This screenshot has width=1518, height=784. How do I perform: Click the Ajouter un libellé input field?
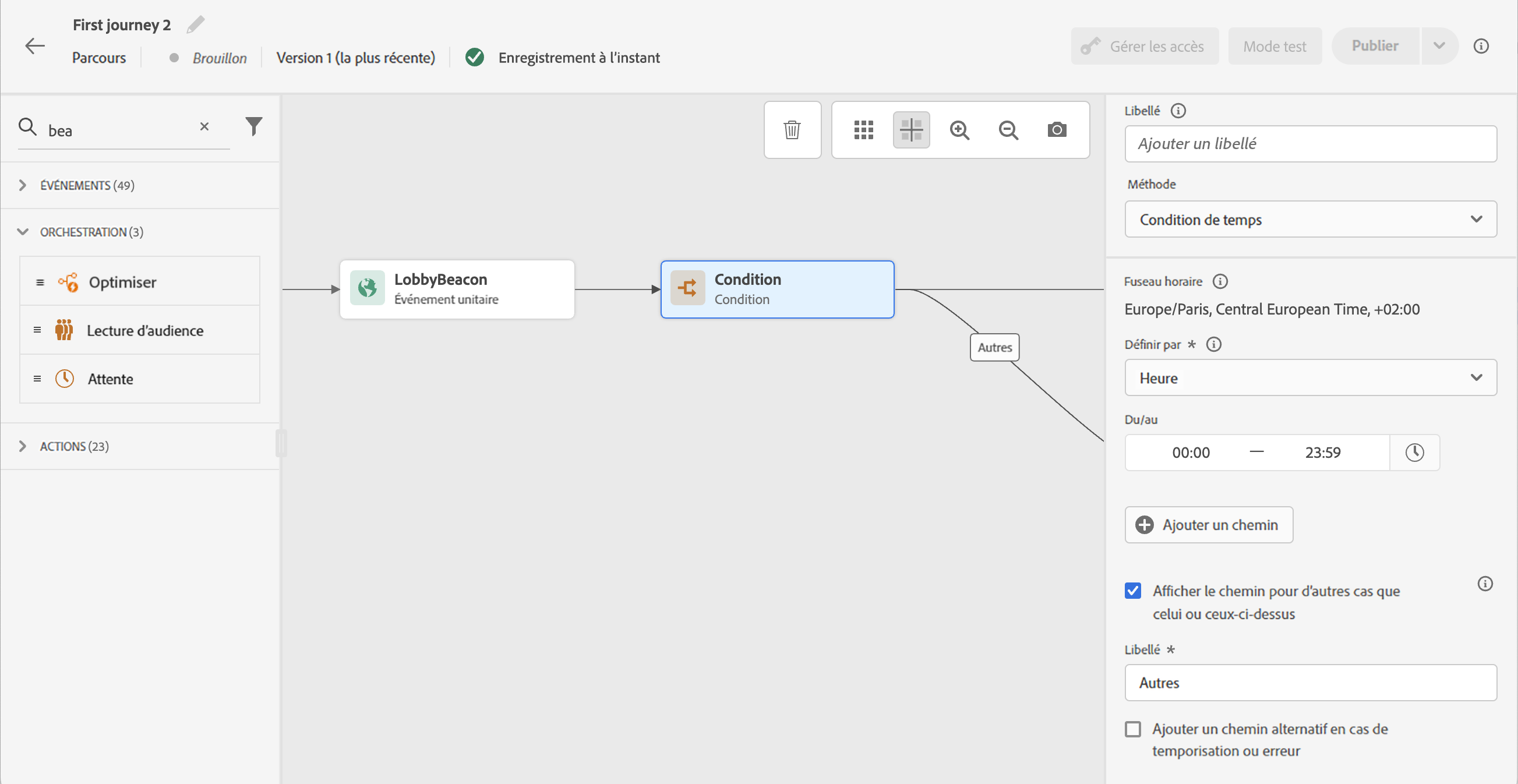coord(1310,143)
